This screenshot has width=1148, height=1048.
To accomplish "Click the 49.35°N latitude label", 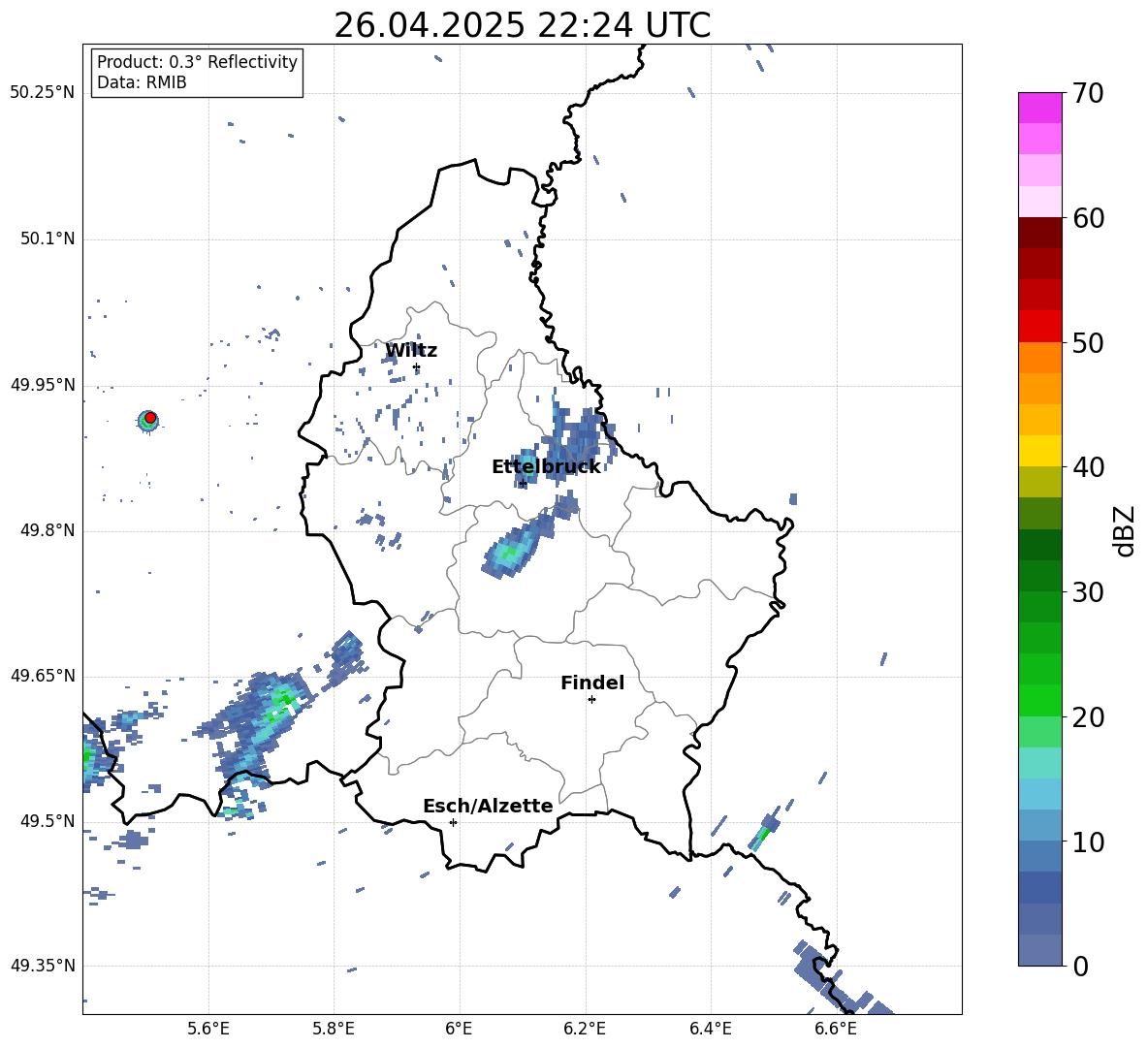I will tap(43, 966).
